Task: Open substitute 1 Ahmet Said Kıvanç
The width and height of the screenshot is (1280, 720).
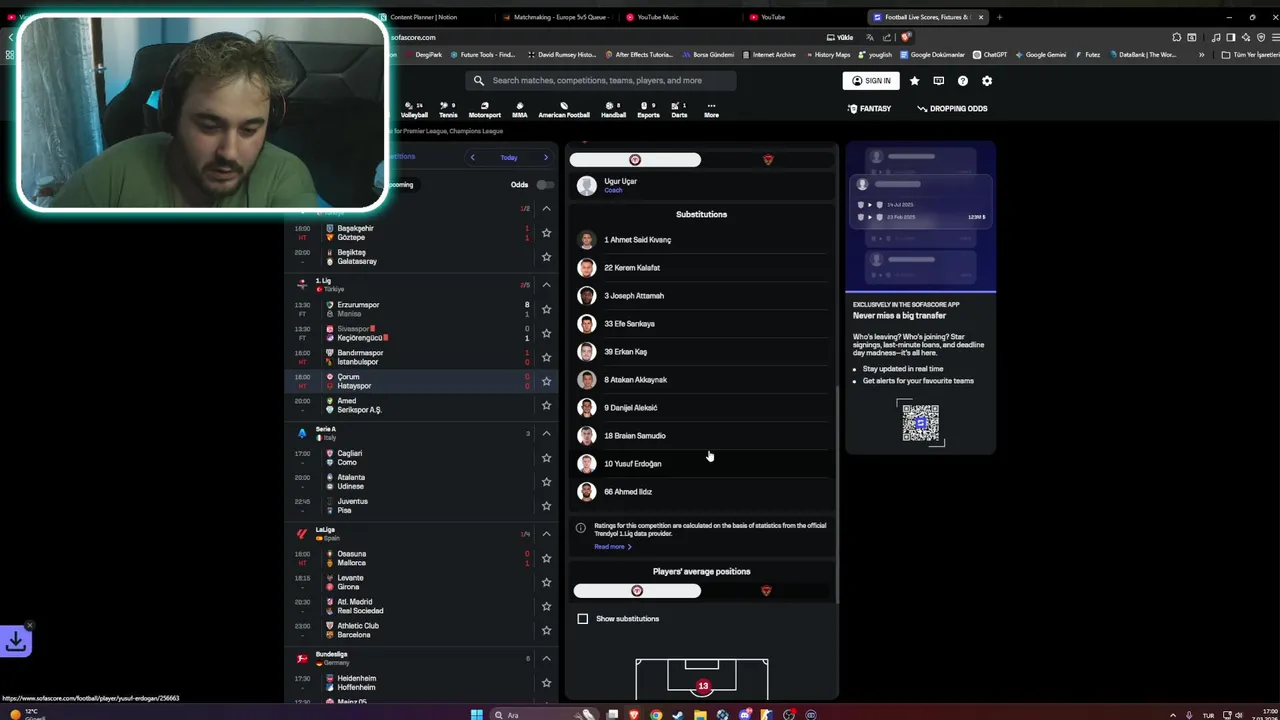Action: coord(701,240)
